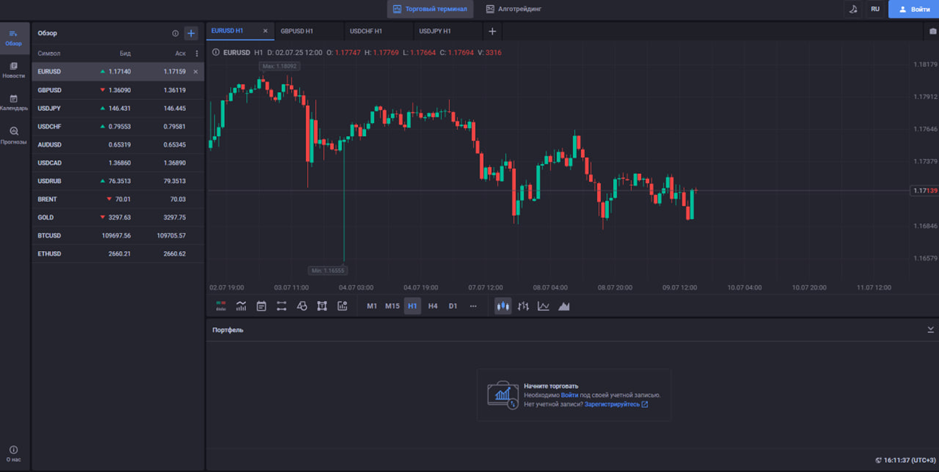The image size is (939, 472).
Task: Set timeframe to M1
Action: [372, 306]
